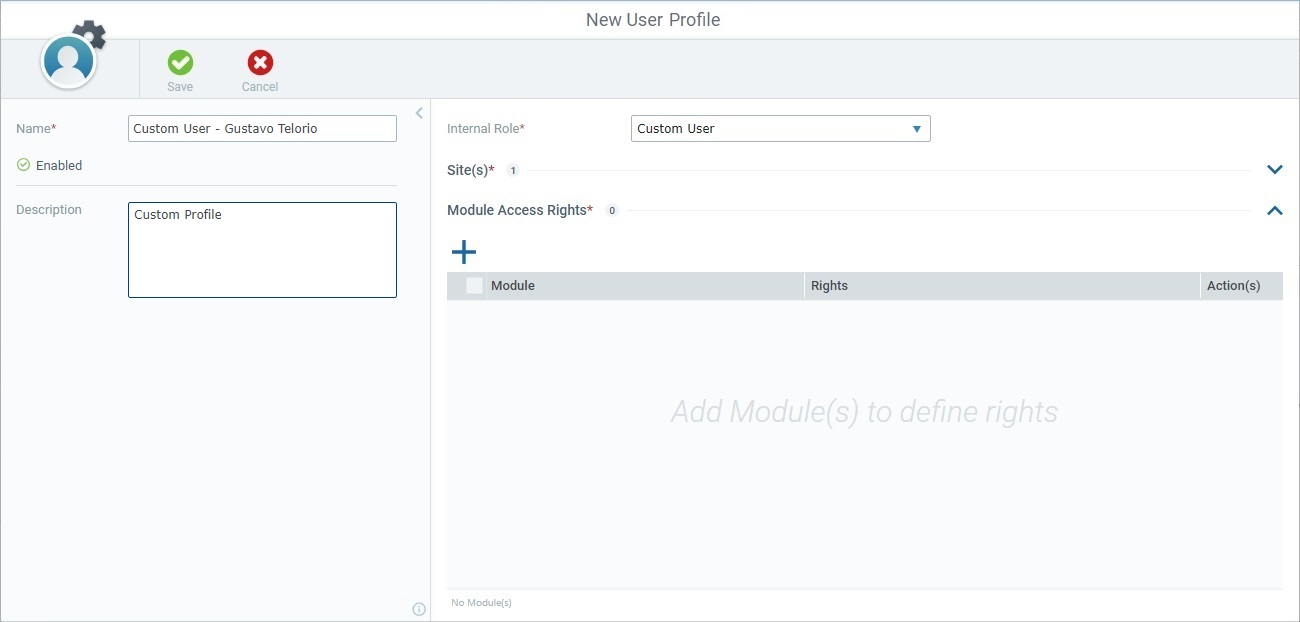Click the green Save checkmark icon
The height and width of the screenshot is (622, 1300).
(x=180, y=62)
